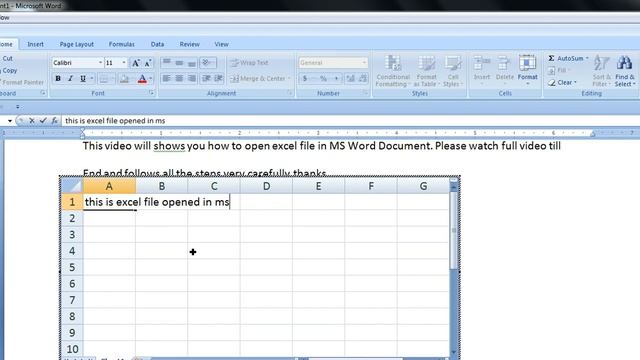
Task: Open Sort & Filter menu
Action: (602, 71)
